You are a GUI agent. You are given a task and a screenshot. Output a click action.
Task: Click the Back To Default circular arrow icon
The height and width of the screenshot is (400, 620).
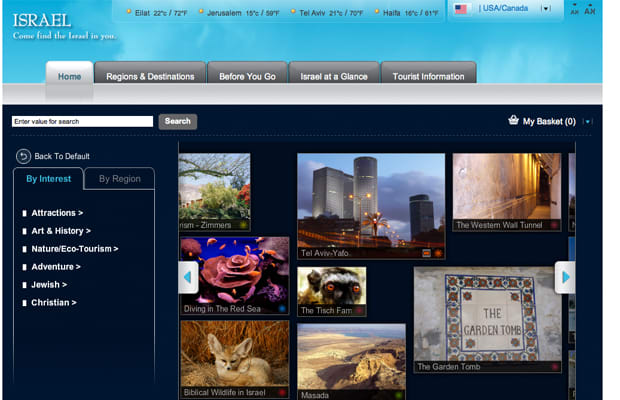(23, 156)
